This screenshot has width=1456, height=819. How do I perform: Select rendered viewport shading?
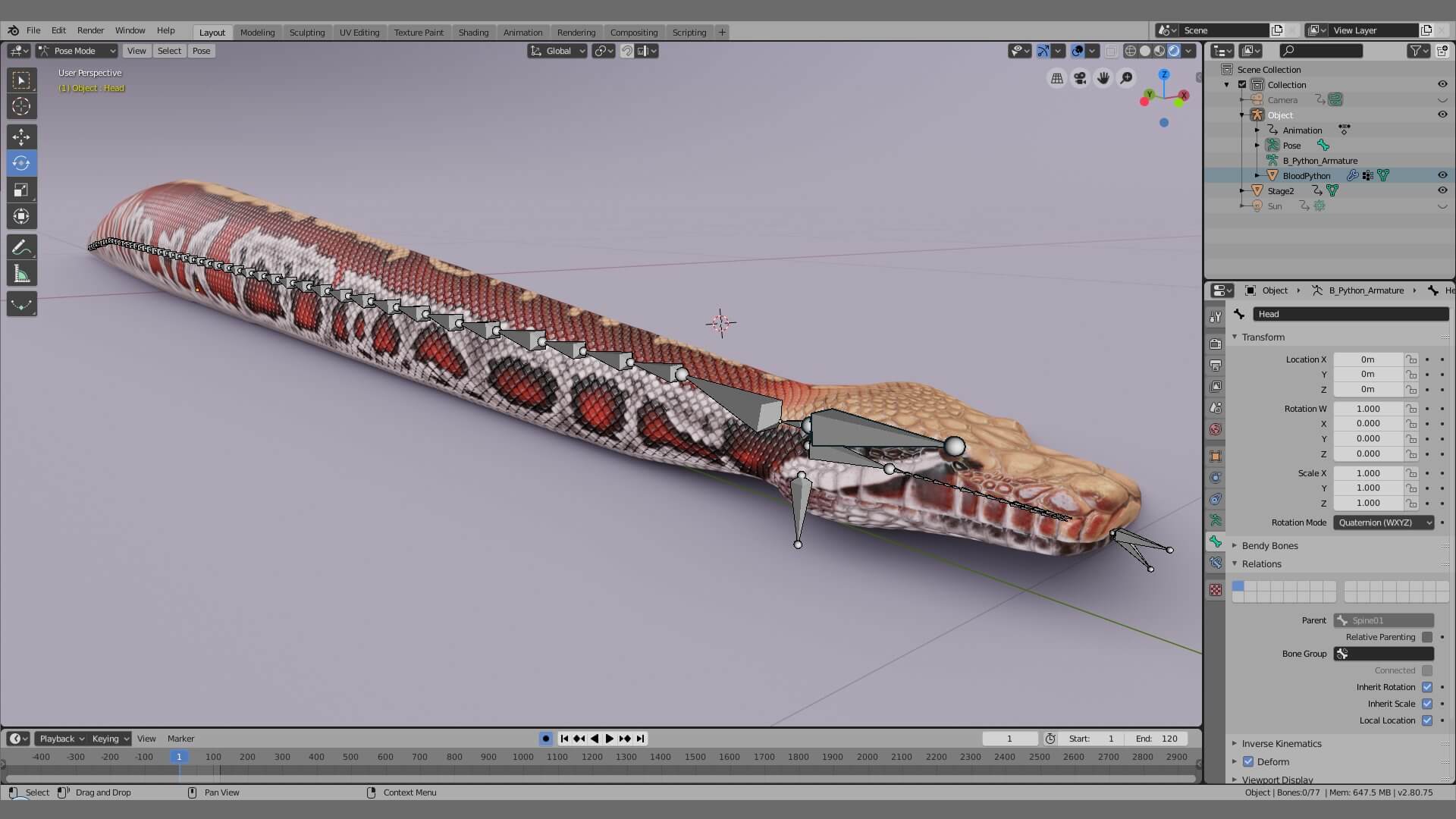(1174, 51)
